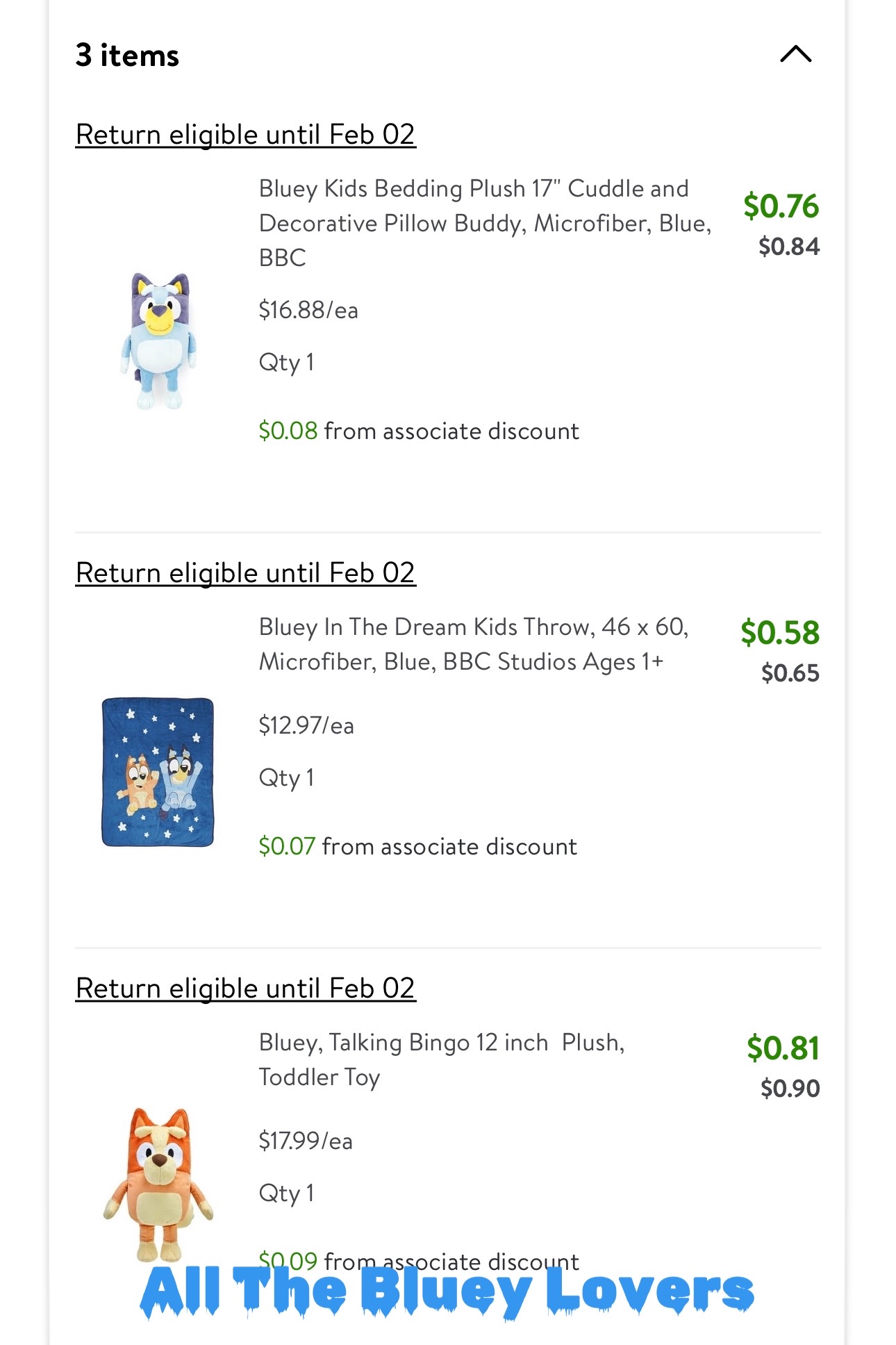
Task: Tap the $0.07 from associate discount text
Action: pos(417,846)
